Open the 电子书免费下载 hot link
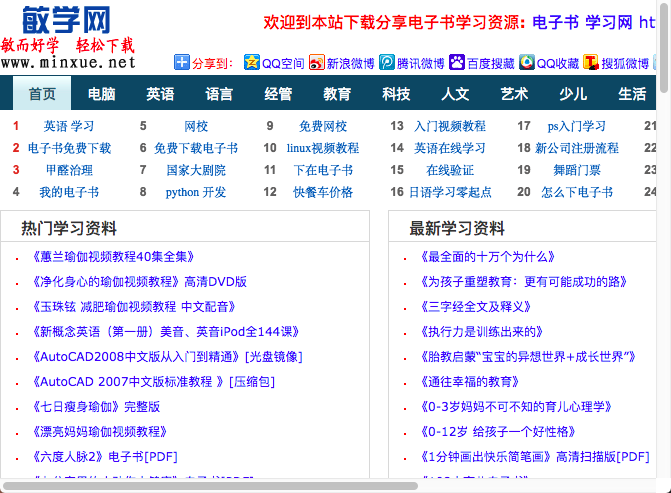Viewport: 671px width, 493px height. 69,148
